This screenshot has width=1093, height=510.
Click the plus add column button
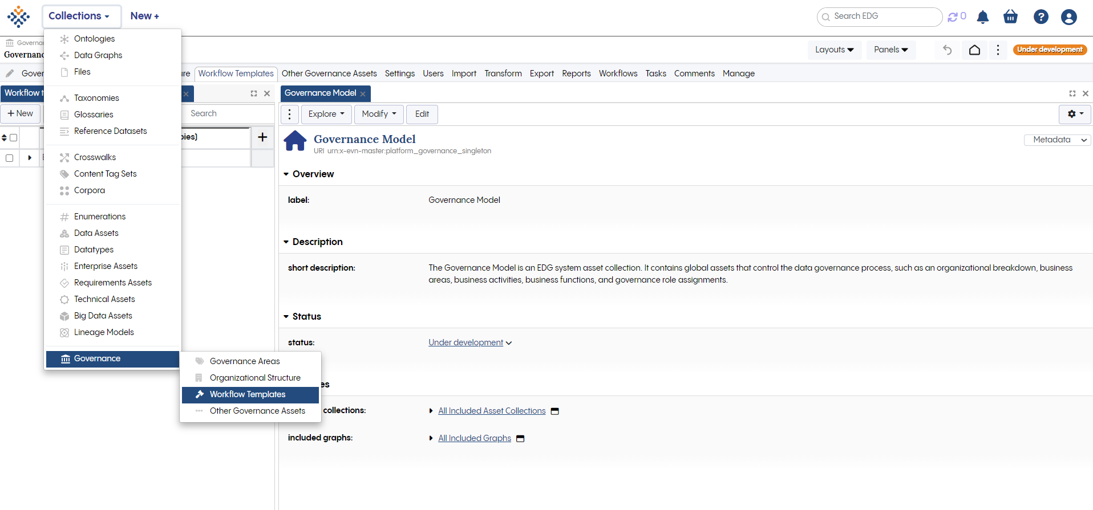click(x=263, y=137)
